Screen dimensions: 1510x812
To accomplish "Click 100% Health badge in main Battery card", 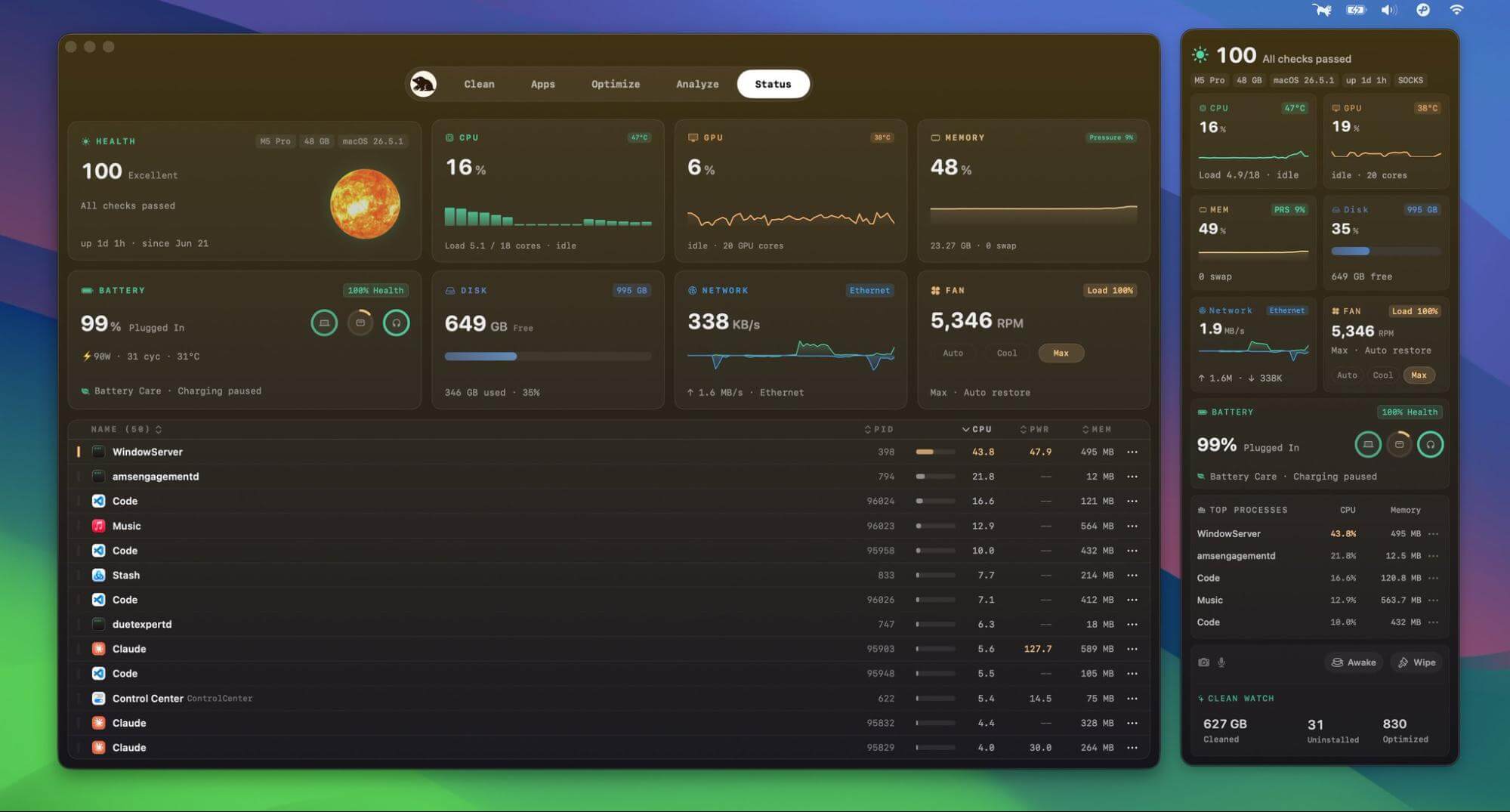I will point(375,290).
